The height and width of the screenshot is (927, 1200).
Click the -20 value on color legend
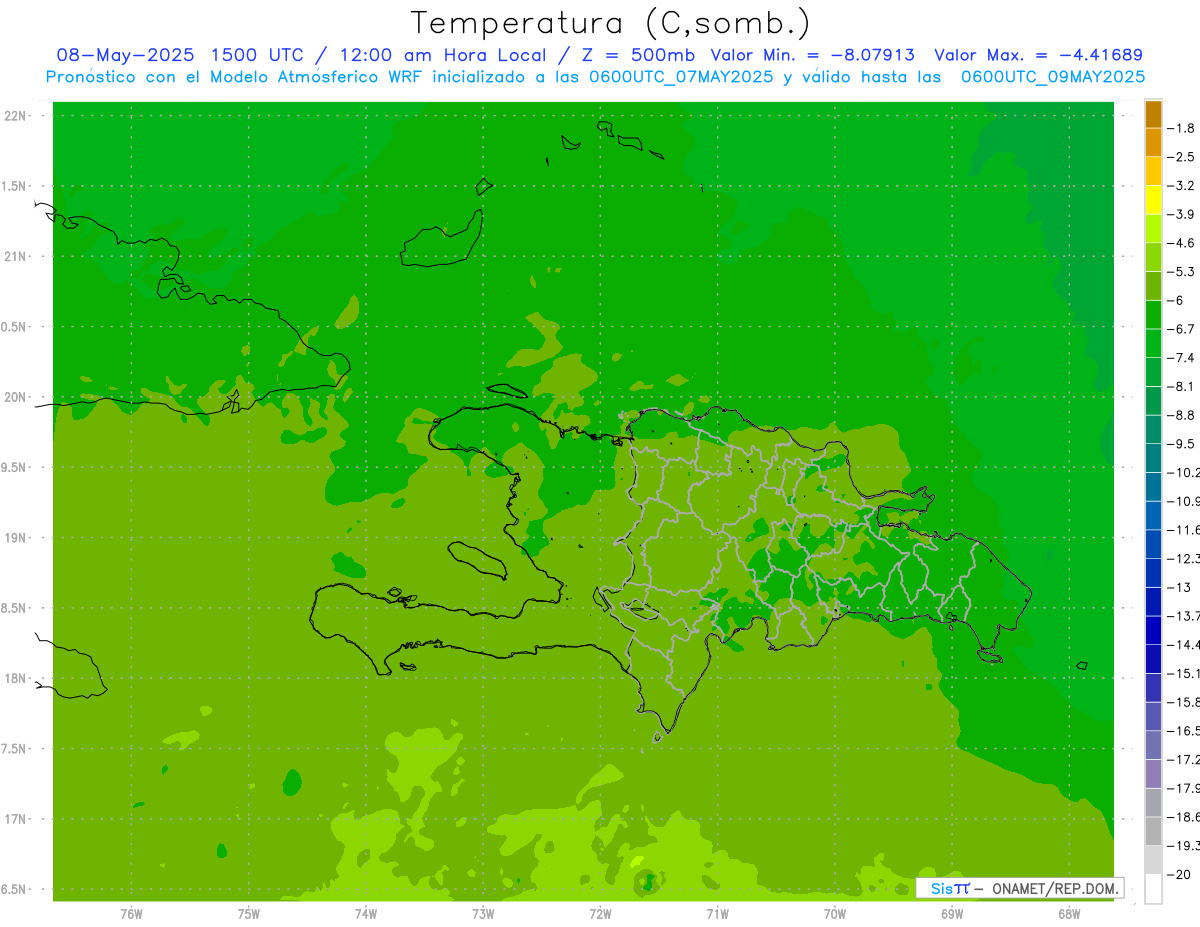(1180, 874)
